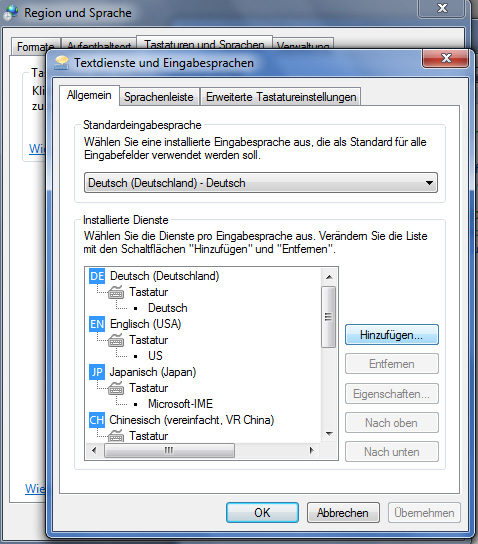Open Verwaltung tab in Region und Sprache
Screen dimensions: 478x544
pos(303,44)
